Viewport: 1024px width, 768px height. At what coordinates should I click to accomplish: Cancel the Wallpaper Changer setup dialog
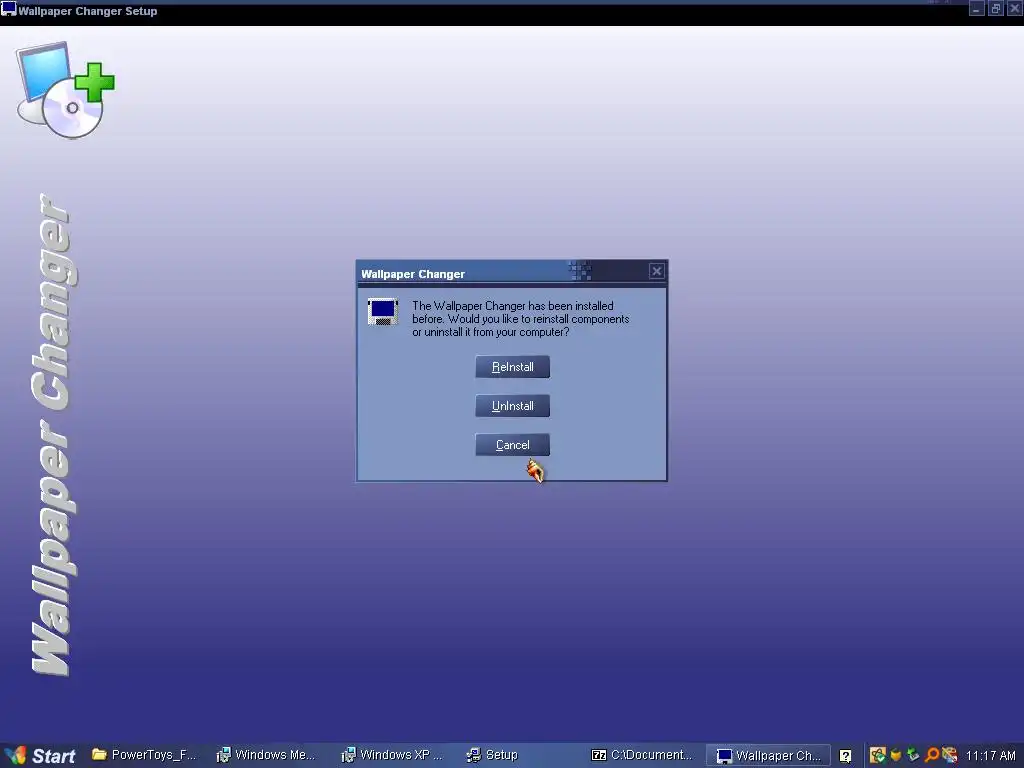(x=512, y=445)
